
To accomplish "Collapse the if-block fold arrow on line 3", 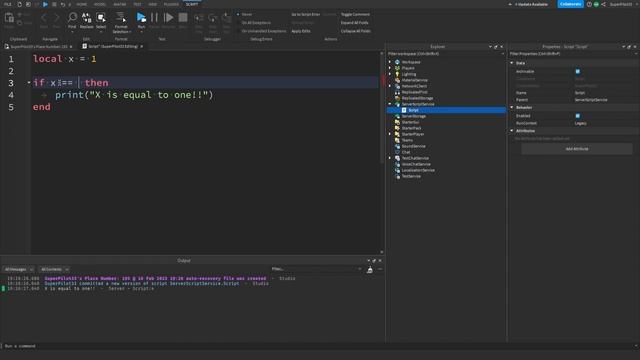I will click(x=29, y=82).
